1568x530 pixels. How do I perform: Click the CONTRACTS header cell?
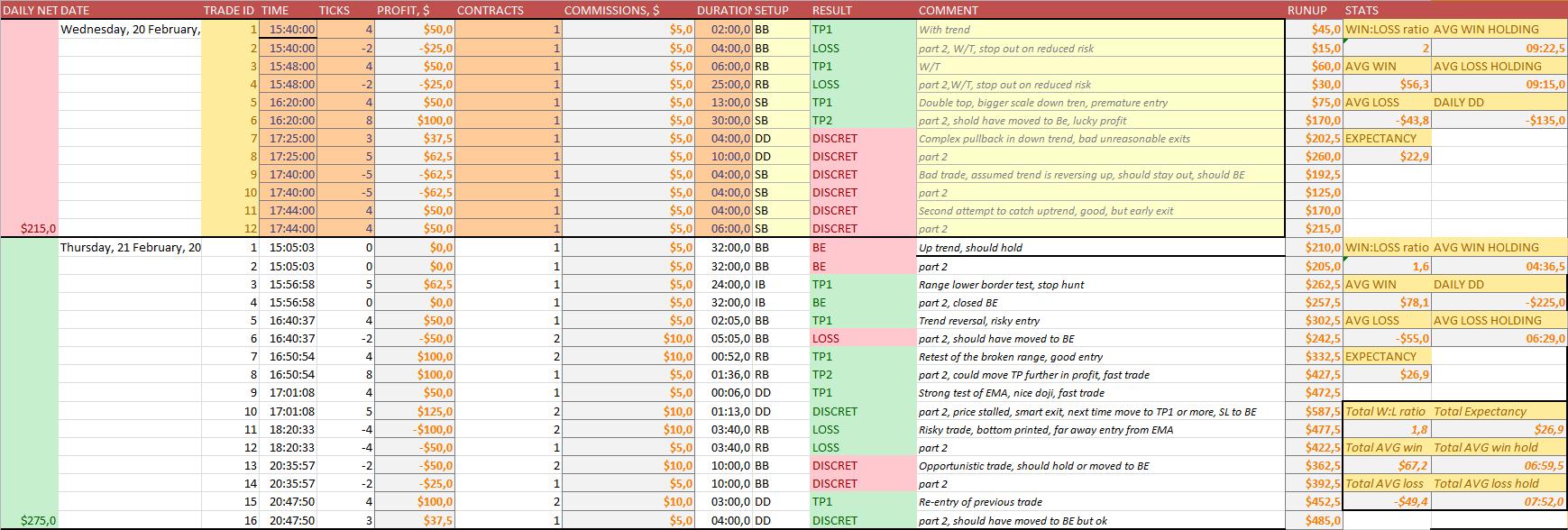[509, 10]
